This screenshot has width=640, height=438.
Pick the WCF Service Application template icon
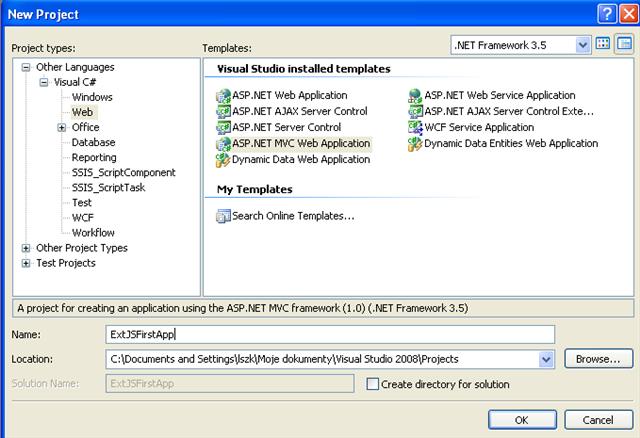(x=415, y=127)
